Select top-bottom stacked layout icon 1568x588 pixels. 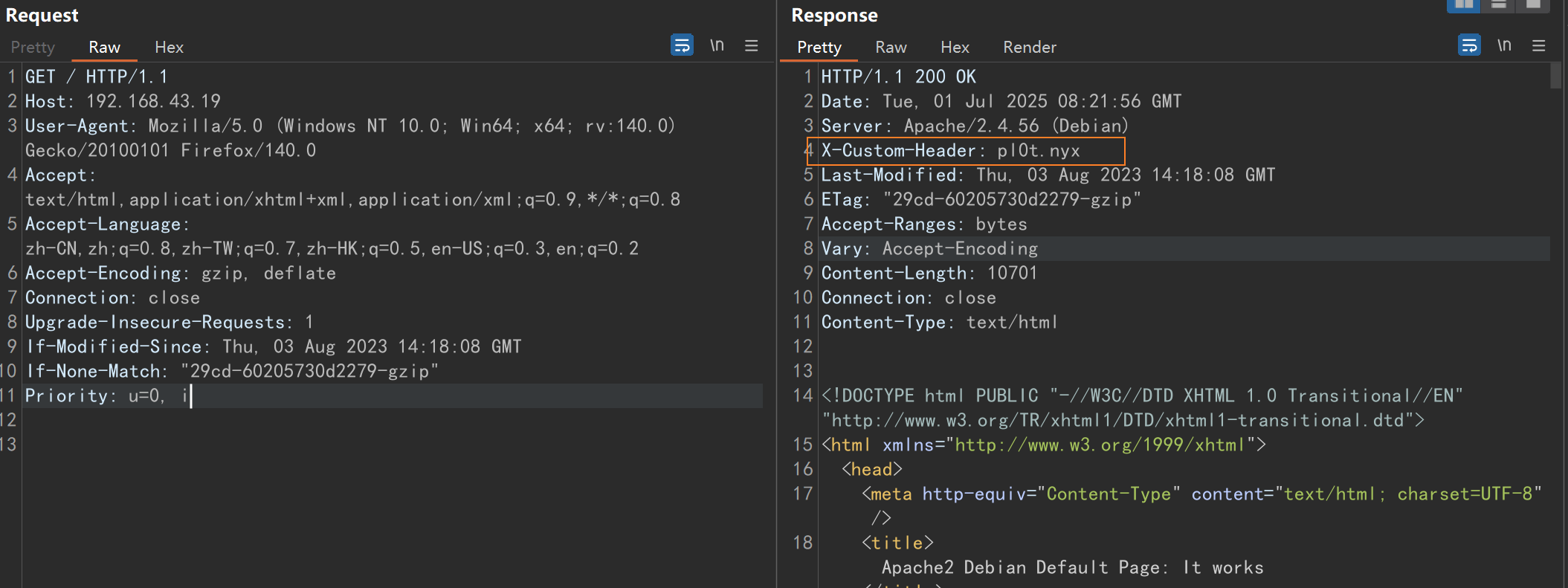pyautogui.click(x=1499, y=5)
